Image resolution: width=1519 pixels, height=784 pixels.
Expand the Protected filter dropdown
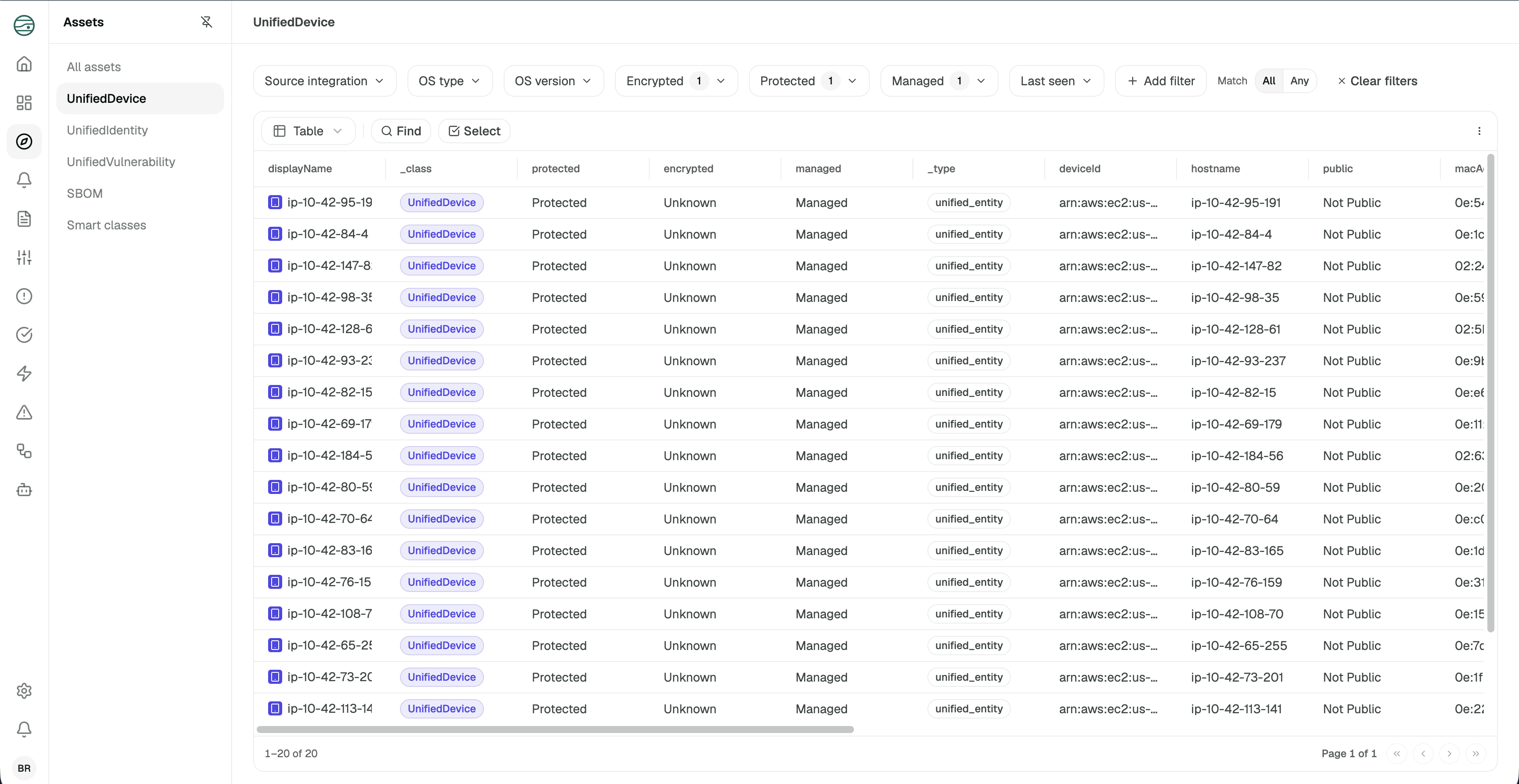(x=808, y=81)
